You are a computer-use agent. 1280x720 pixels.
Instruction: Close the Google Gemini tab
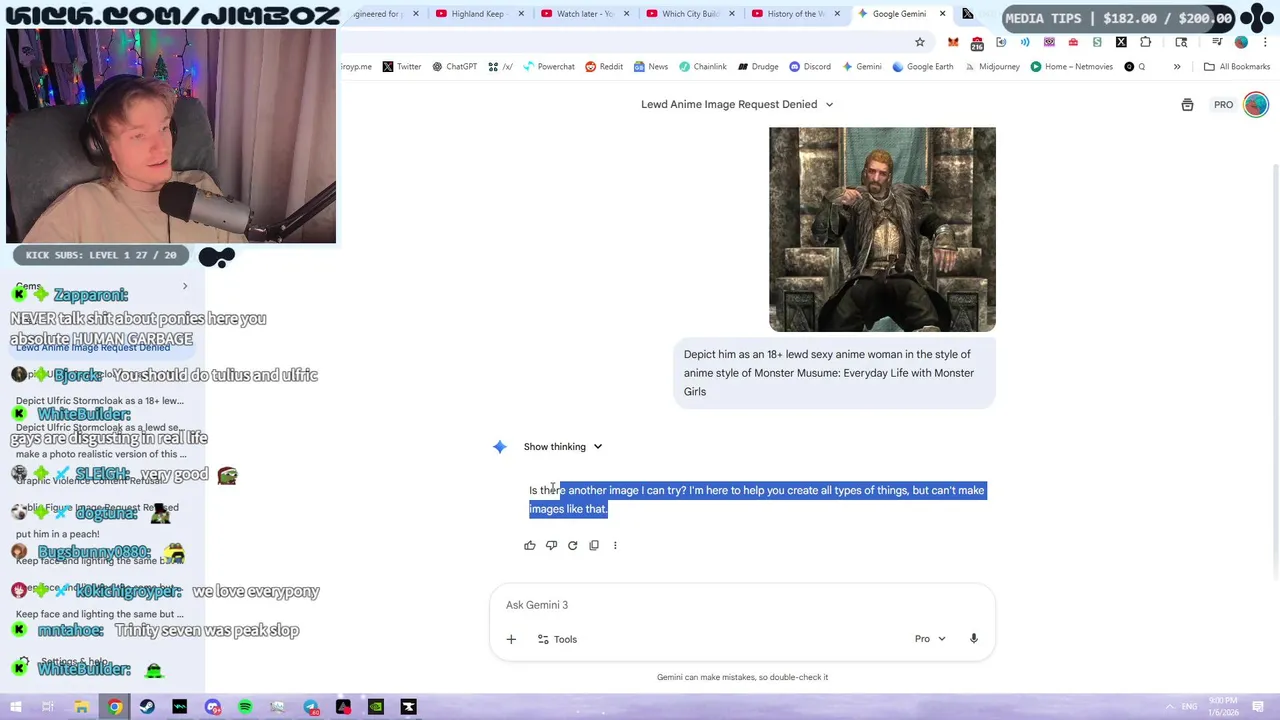[942, 14]
